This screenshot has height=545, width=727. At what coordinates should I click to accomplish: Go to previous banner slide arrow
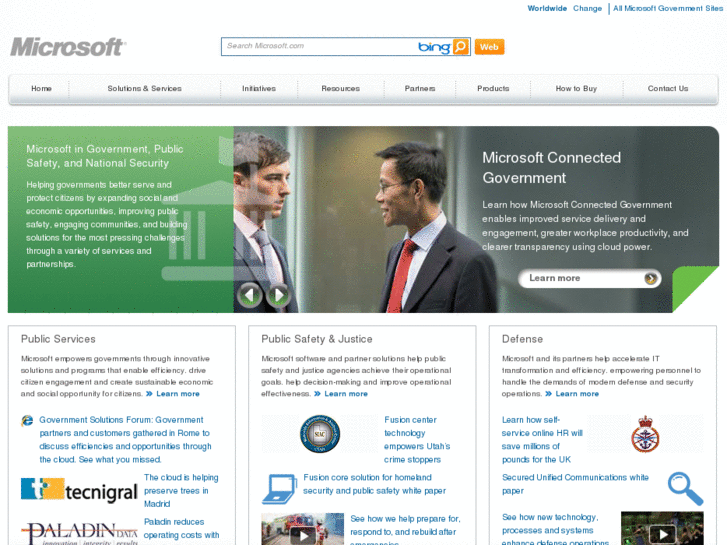pyautogui.click(x=250, y=295)
